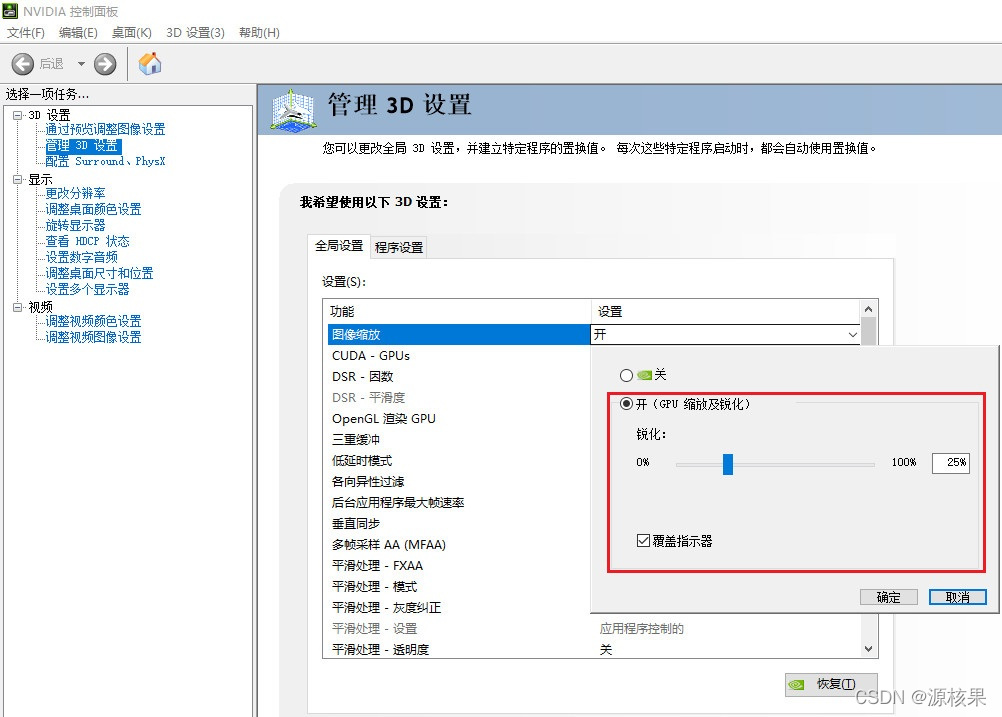The height and width of the screenshot is (717, 1002).
Task: Click NVIDIA icon beside 关 option
Action: (645, 375)
